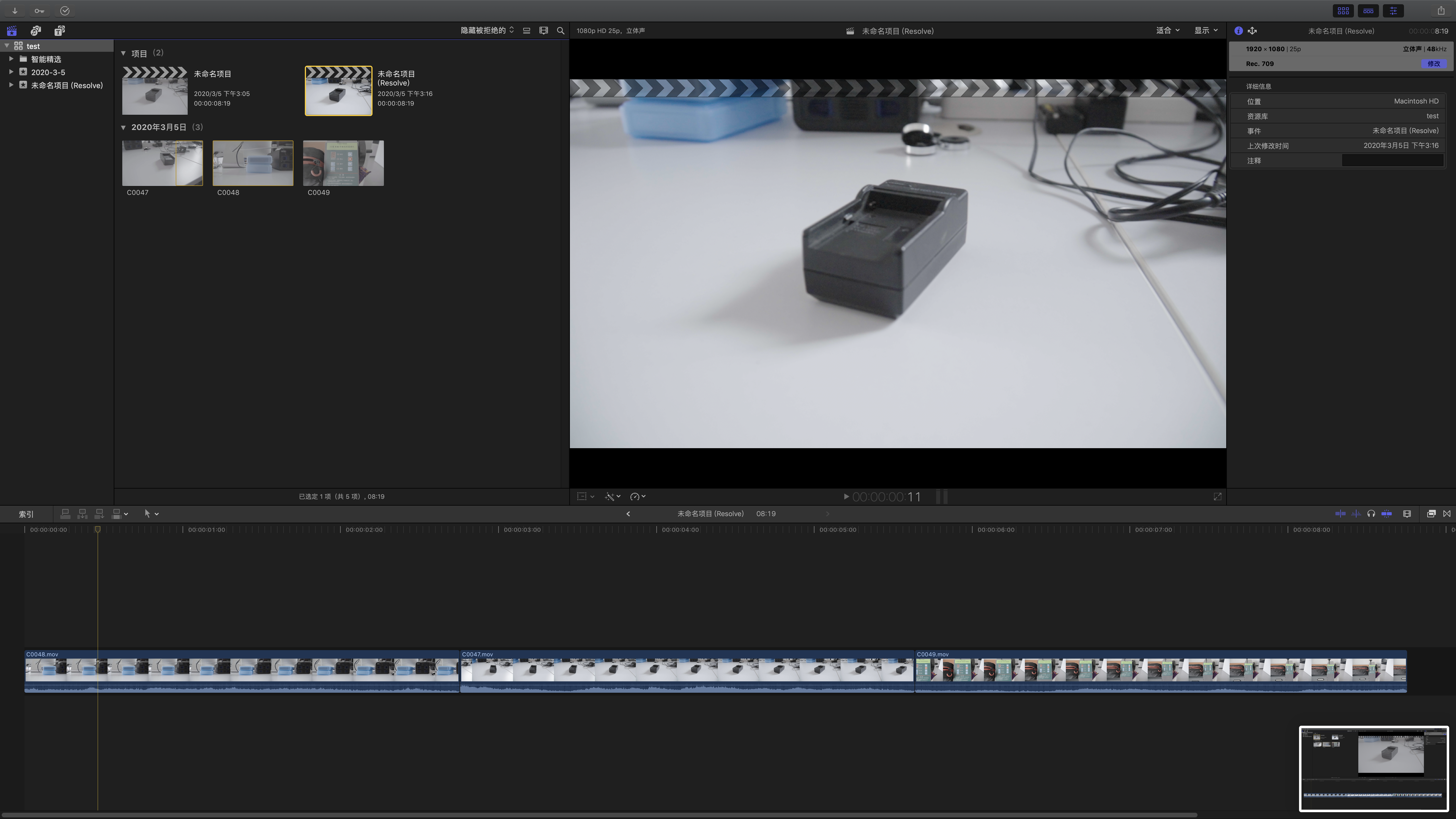Select the C0049.mov timeline clip
This screenshot has width=1456, height=819.
click(x=1161, y=671)
